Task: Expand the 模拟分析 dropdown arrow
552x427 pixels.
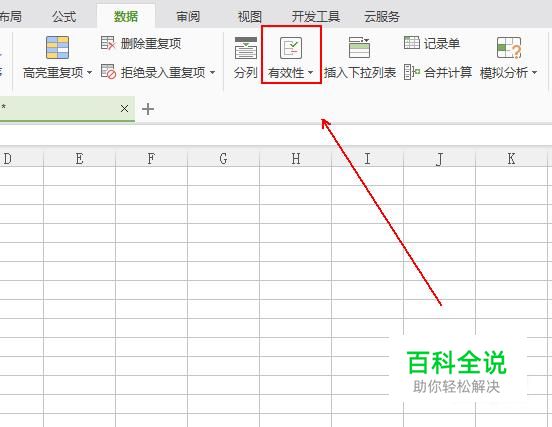Action: 534,73
